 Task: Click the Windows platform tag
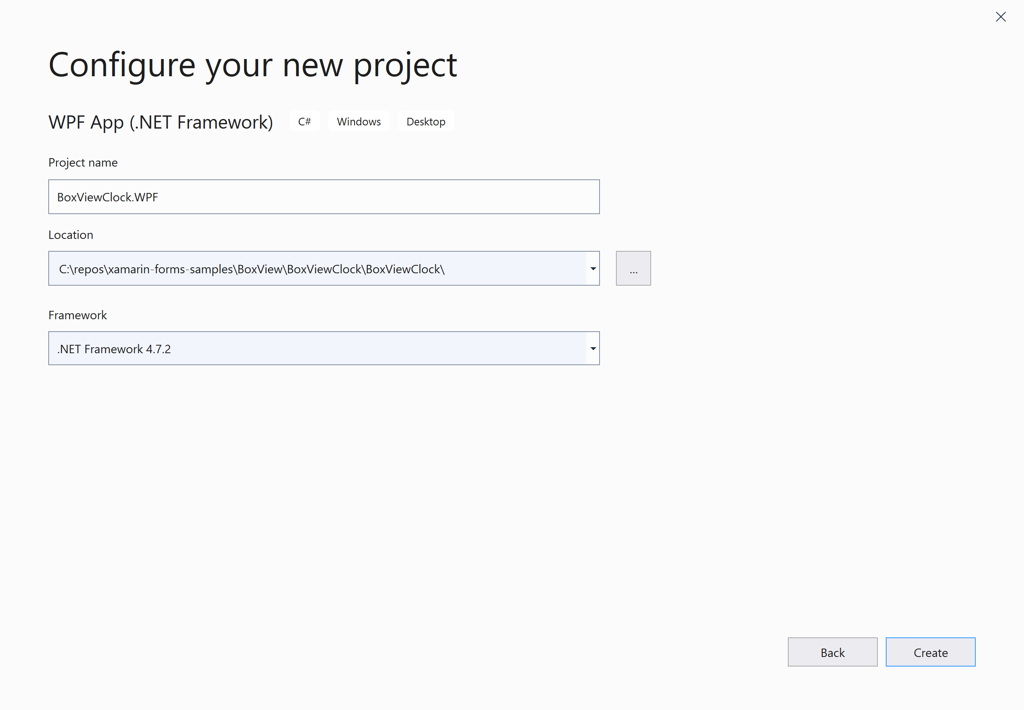358,121
